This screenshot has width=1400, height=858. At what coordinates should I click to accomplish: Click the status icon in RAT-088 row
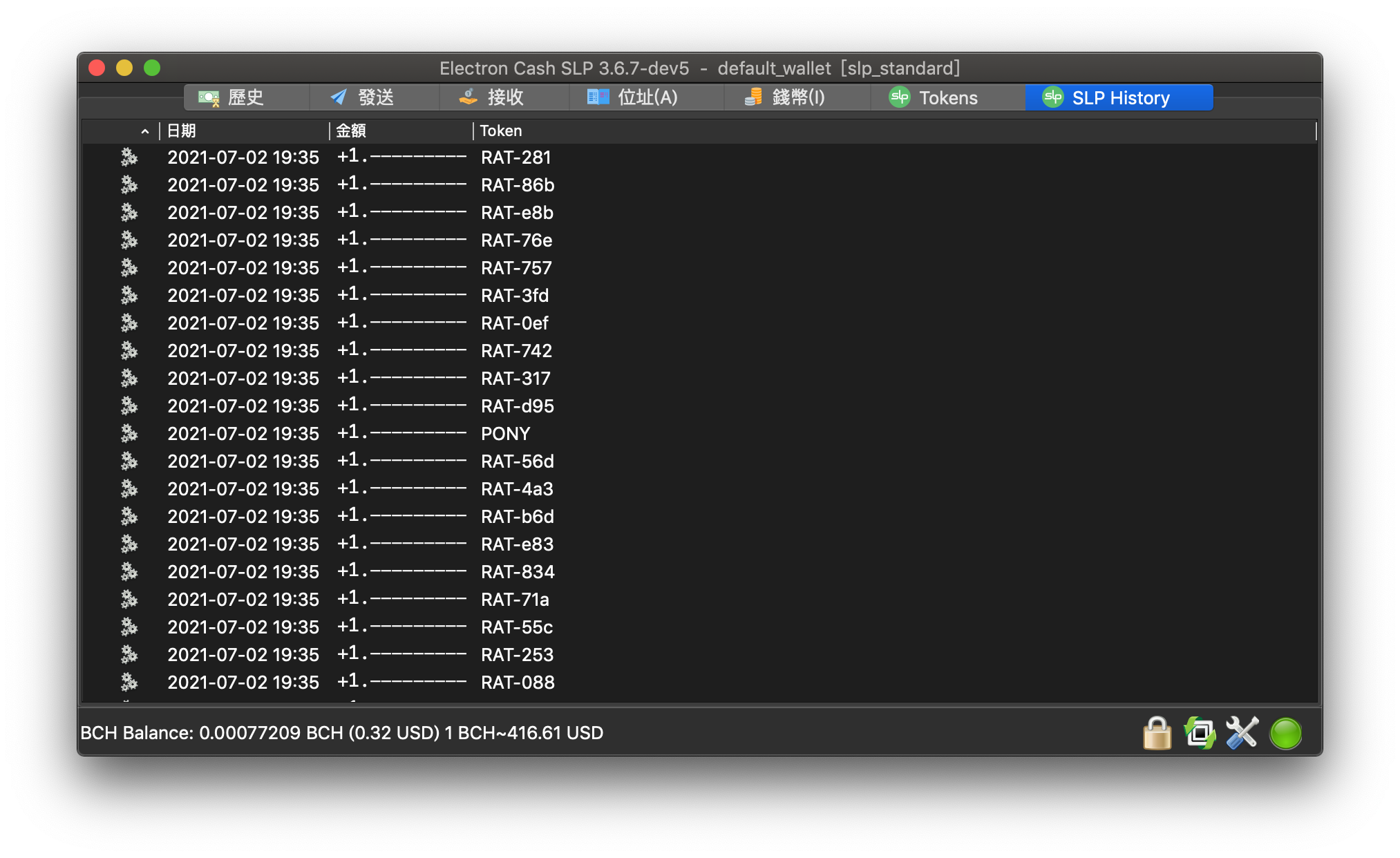129,683
